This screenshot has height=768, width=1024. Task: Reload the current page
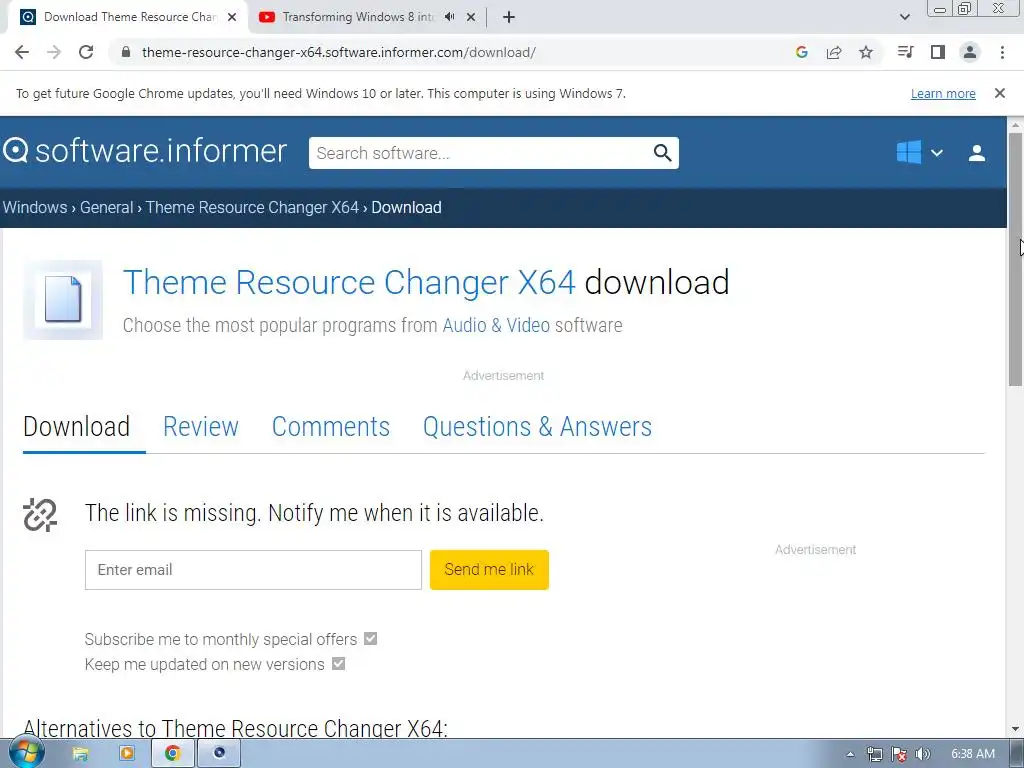click(x=86, y=52)
